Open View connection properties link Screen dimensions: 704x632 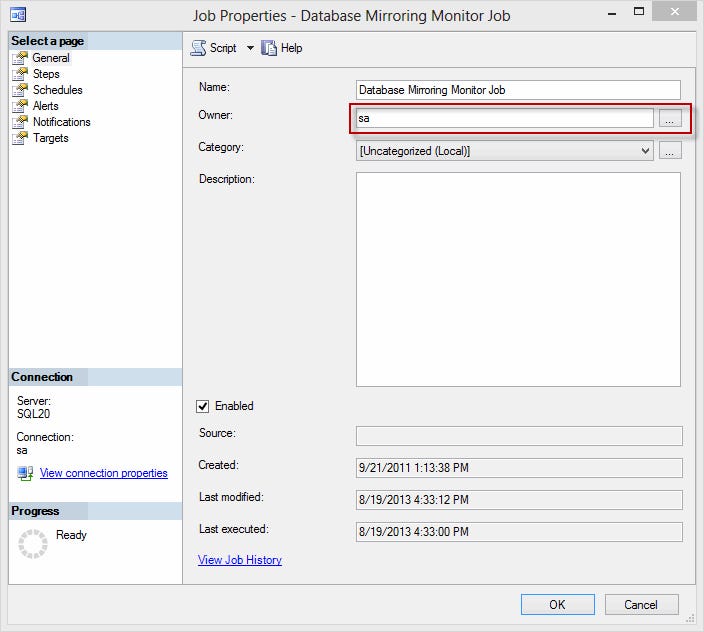[104, 473]
